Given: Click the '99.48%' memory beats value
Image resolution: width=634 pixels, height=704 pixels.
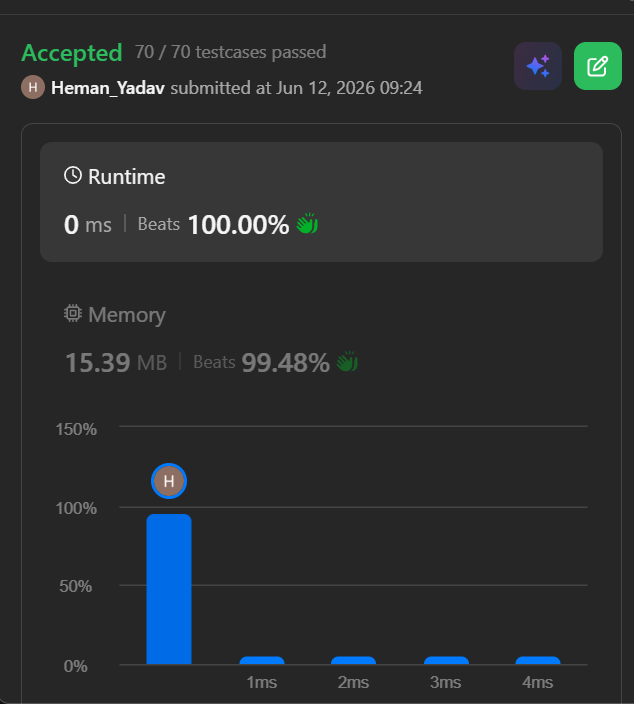Looking at the screenshot, I should 286,362.
